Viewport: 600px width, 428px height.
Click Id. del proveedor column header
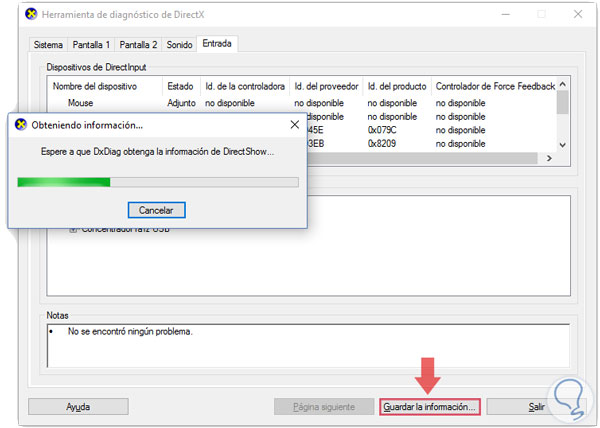pos(326,86)
